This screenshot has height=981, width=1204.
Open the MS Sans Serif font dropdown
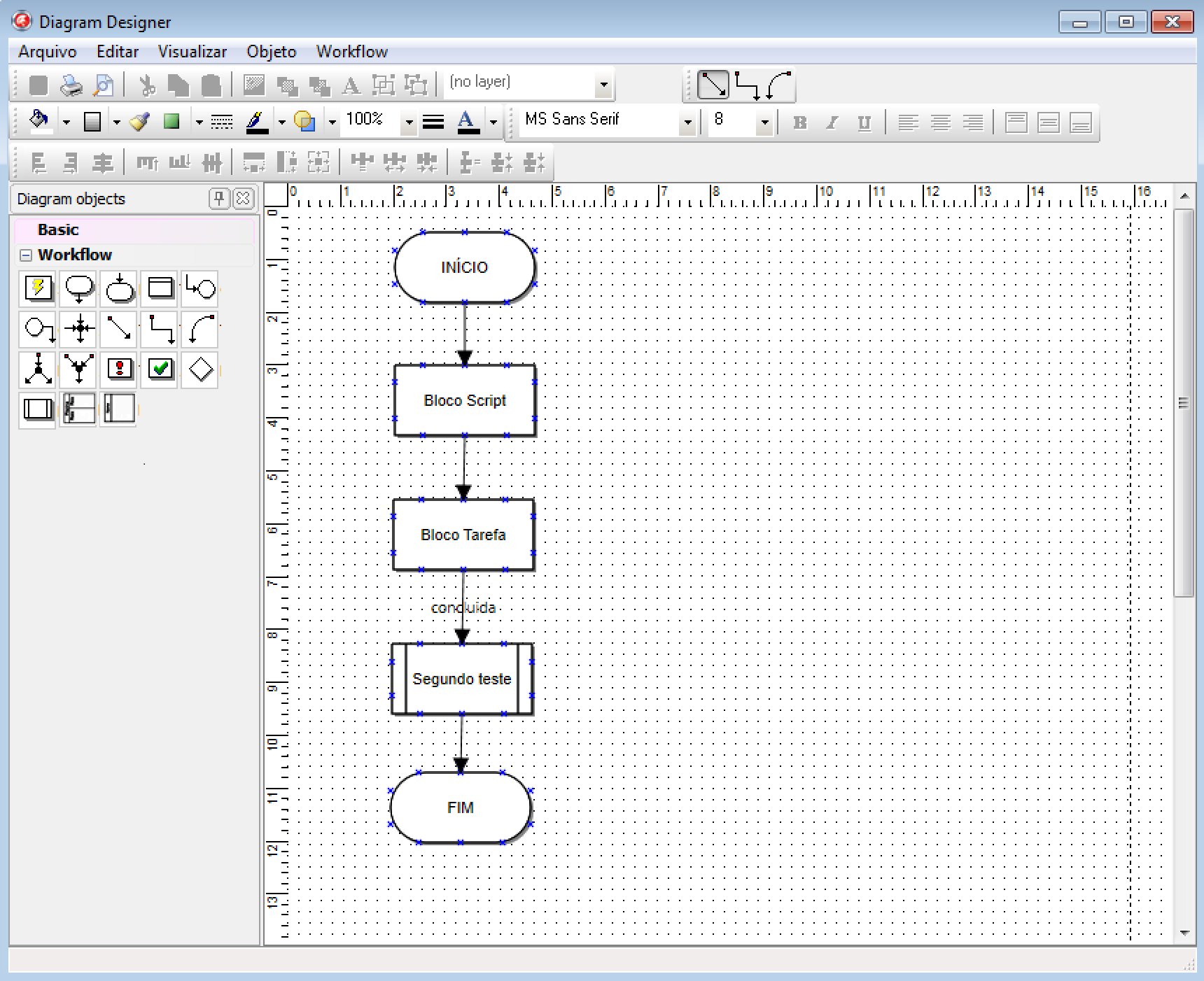687,122
